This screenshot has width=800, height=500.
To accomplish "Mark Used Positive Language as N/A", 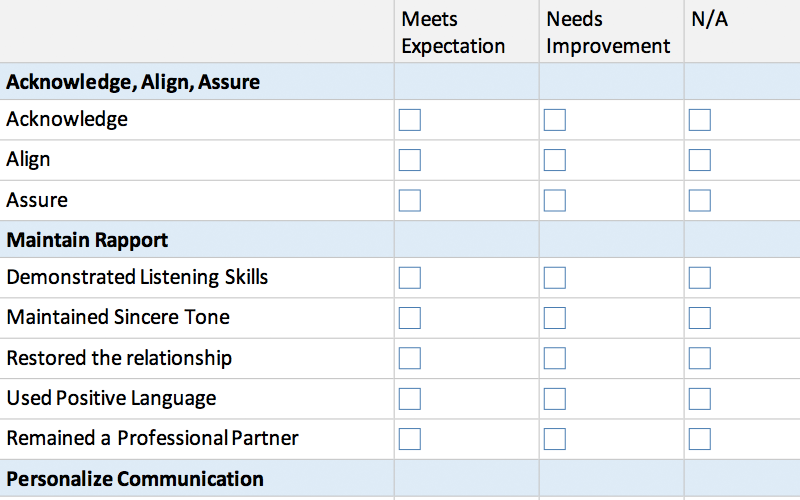I will point(699,399).
